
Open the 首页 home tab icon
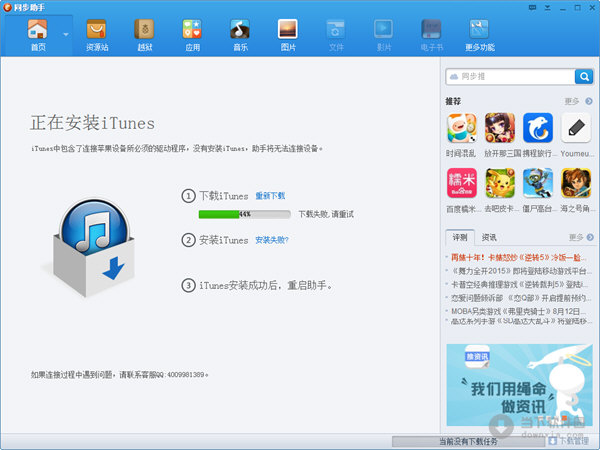[38, 29]
